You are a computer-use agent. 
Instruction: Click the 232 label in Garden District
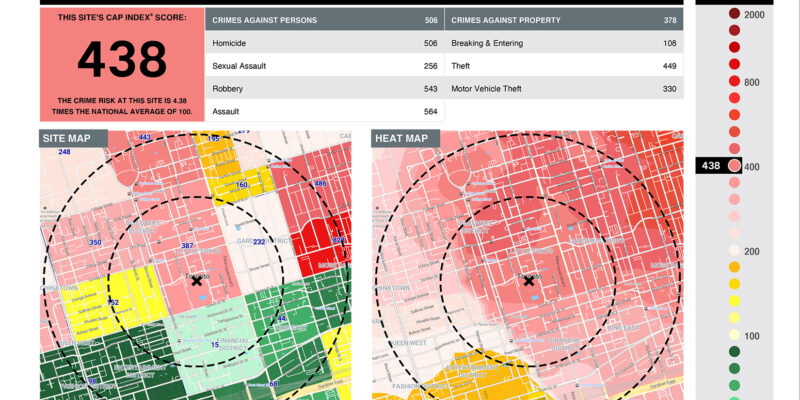pos(259,243)
